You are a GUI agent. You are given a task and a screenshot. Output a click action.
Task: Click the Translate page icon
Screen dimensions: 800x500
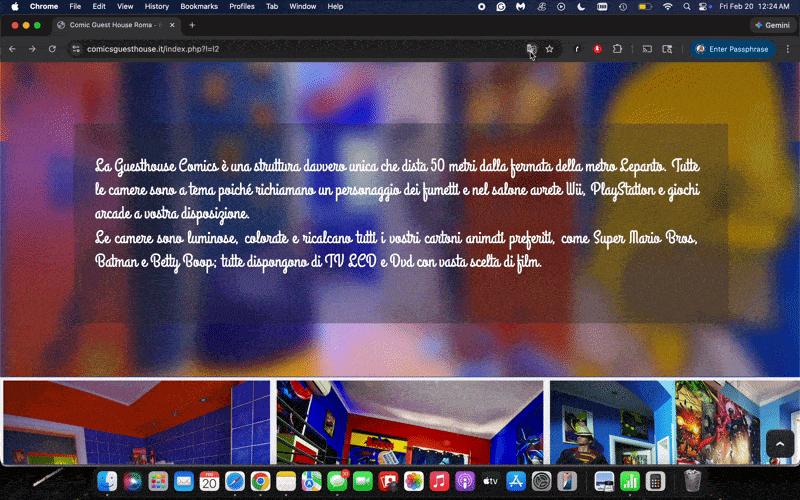click(x=531, y=49)
